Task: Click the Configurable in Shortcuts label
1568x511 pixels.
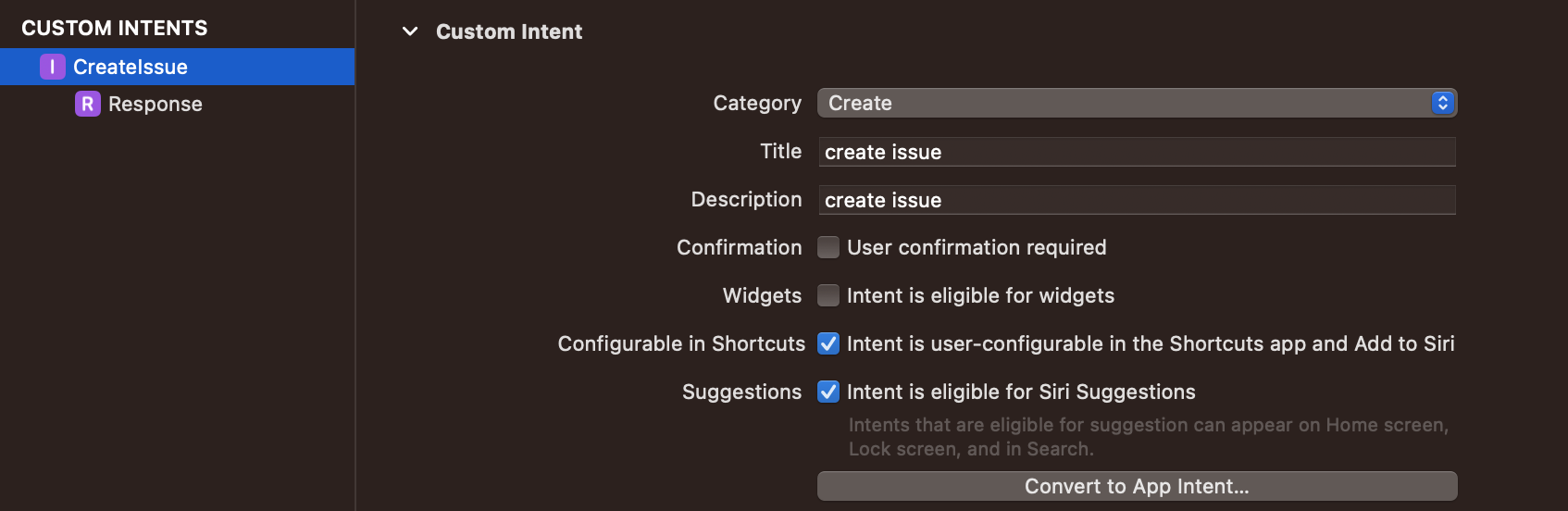Action: (x=681, y=343)
